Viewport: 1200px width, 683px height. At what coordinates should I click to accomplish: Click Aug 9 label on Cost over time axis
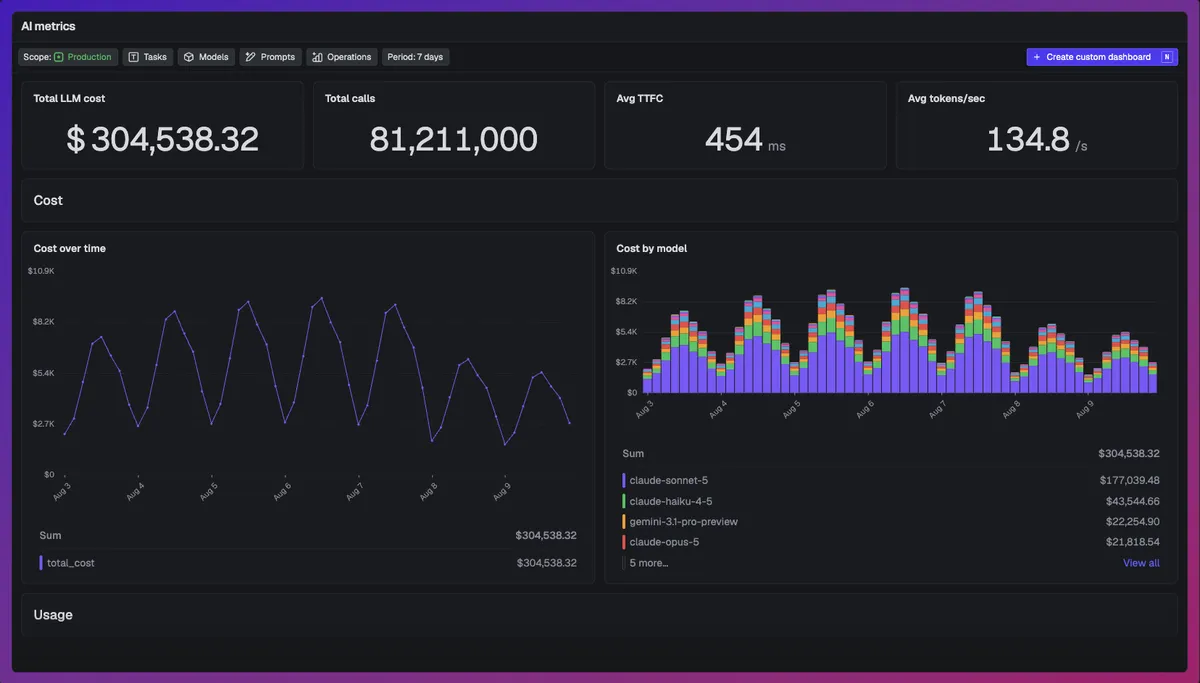[502, 492]
